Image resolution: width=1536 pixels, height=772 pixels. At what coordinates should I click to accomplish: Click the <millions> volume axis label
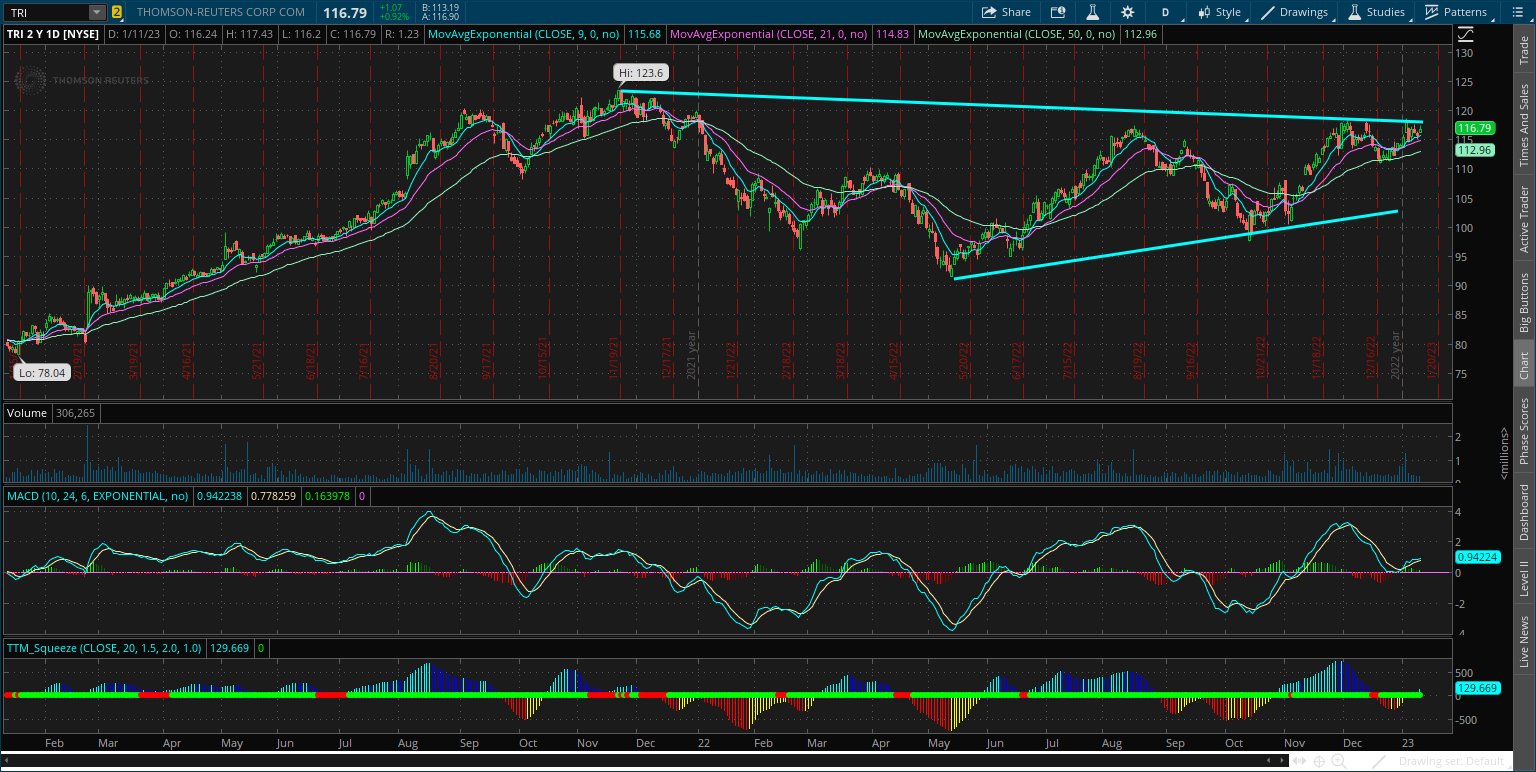[1505, 452]
